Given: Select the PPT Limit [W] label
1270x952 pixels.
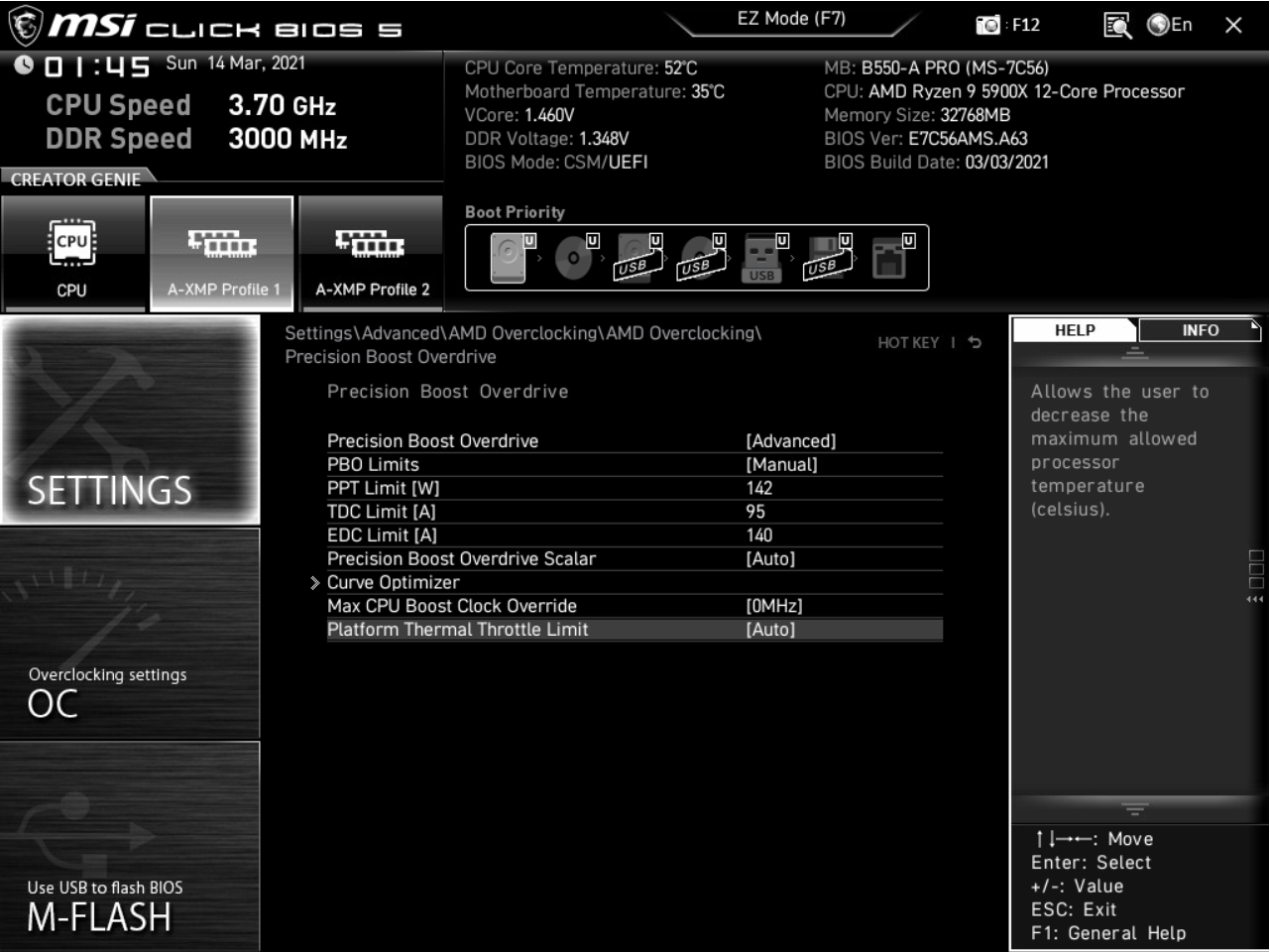Looking at the screenshot, I should click(x=383, y=488).
